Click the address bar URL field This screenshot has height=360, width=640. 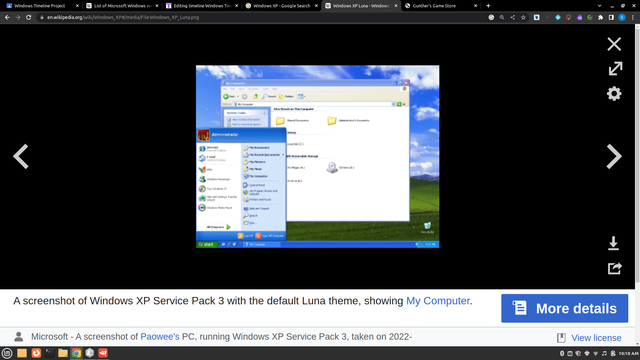pyautogui.click(x=261, y=18)
